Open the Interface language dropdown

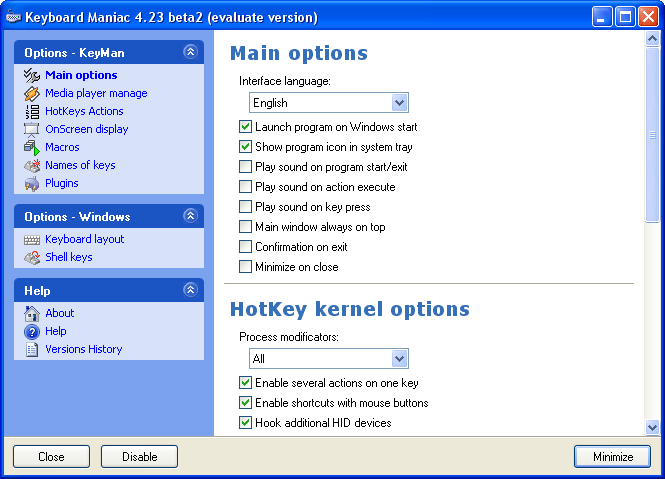tap(400, 103)
